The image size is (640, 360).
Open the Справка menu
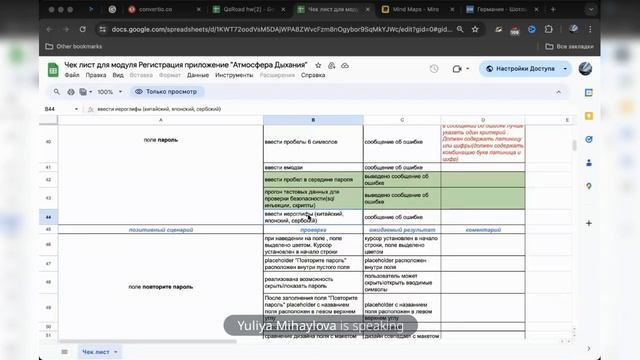click(313, 75)
